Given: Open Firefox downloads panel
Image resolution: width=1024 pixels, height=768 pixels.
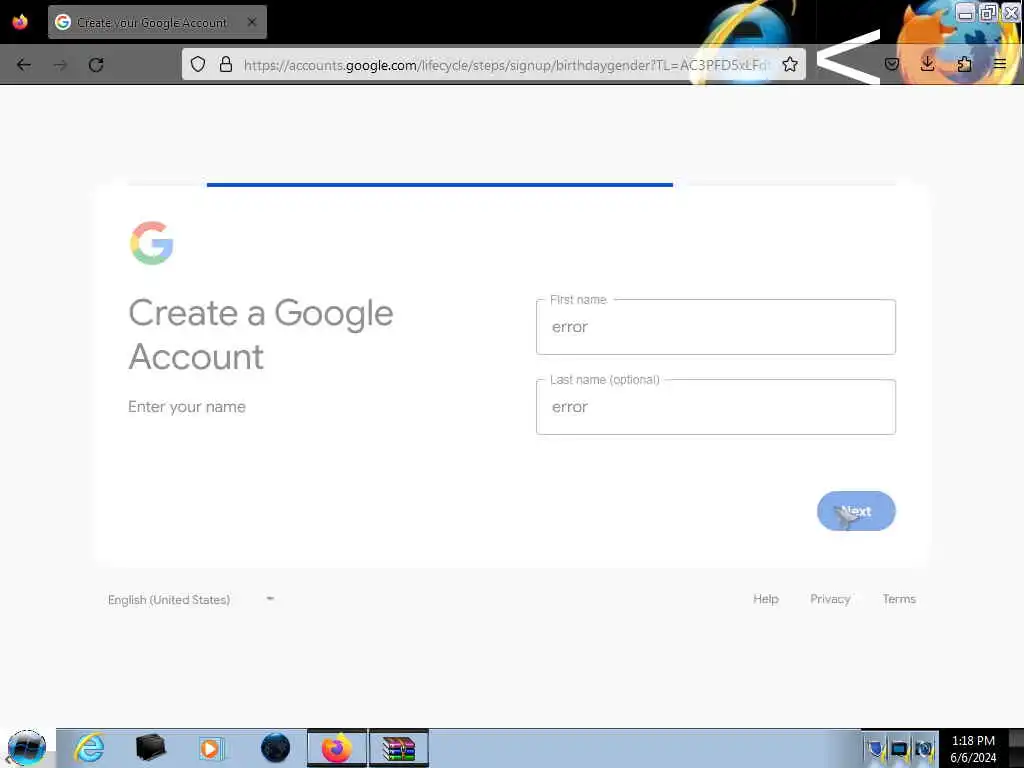Looking at the screenshot, I should point(927,64).
